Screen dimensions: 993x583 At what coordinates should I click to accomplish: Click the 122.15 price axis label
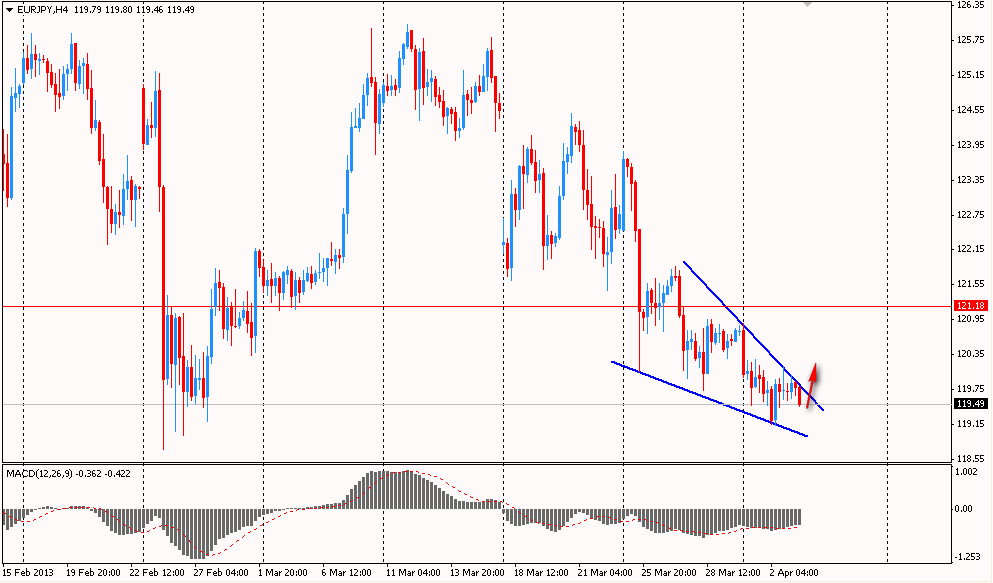pos(971,249)
